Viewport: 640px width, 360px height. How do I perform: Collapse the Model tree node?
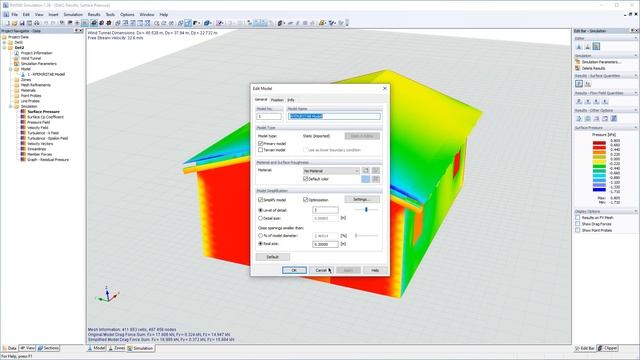click(x=11, y=69)
